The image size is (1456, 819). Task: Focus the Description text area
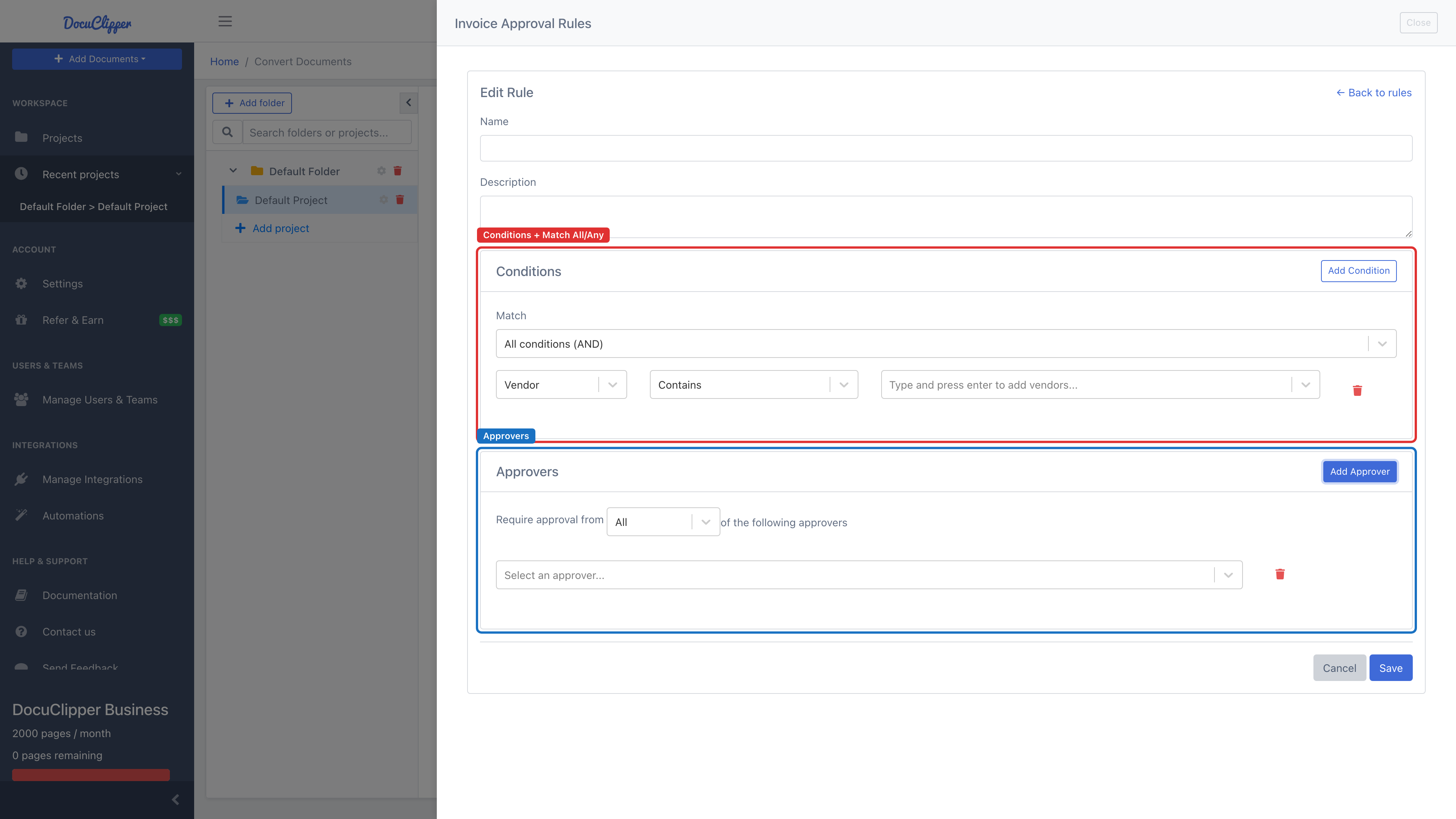(946, 217)
